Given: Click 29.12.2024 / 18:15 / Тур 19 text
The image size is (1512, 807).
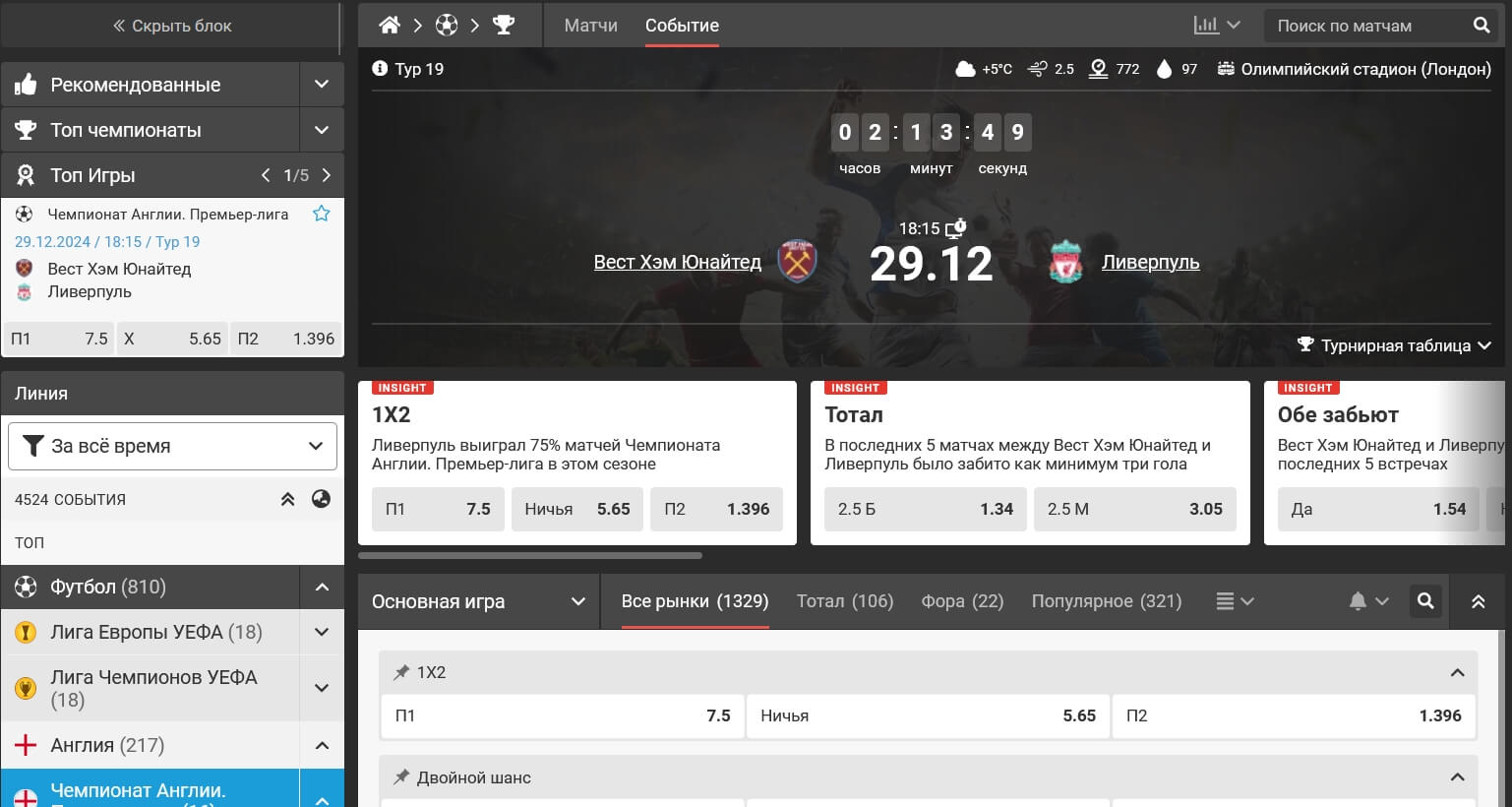Looking at the screenshot, I should coord(107,241).
